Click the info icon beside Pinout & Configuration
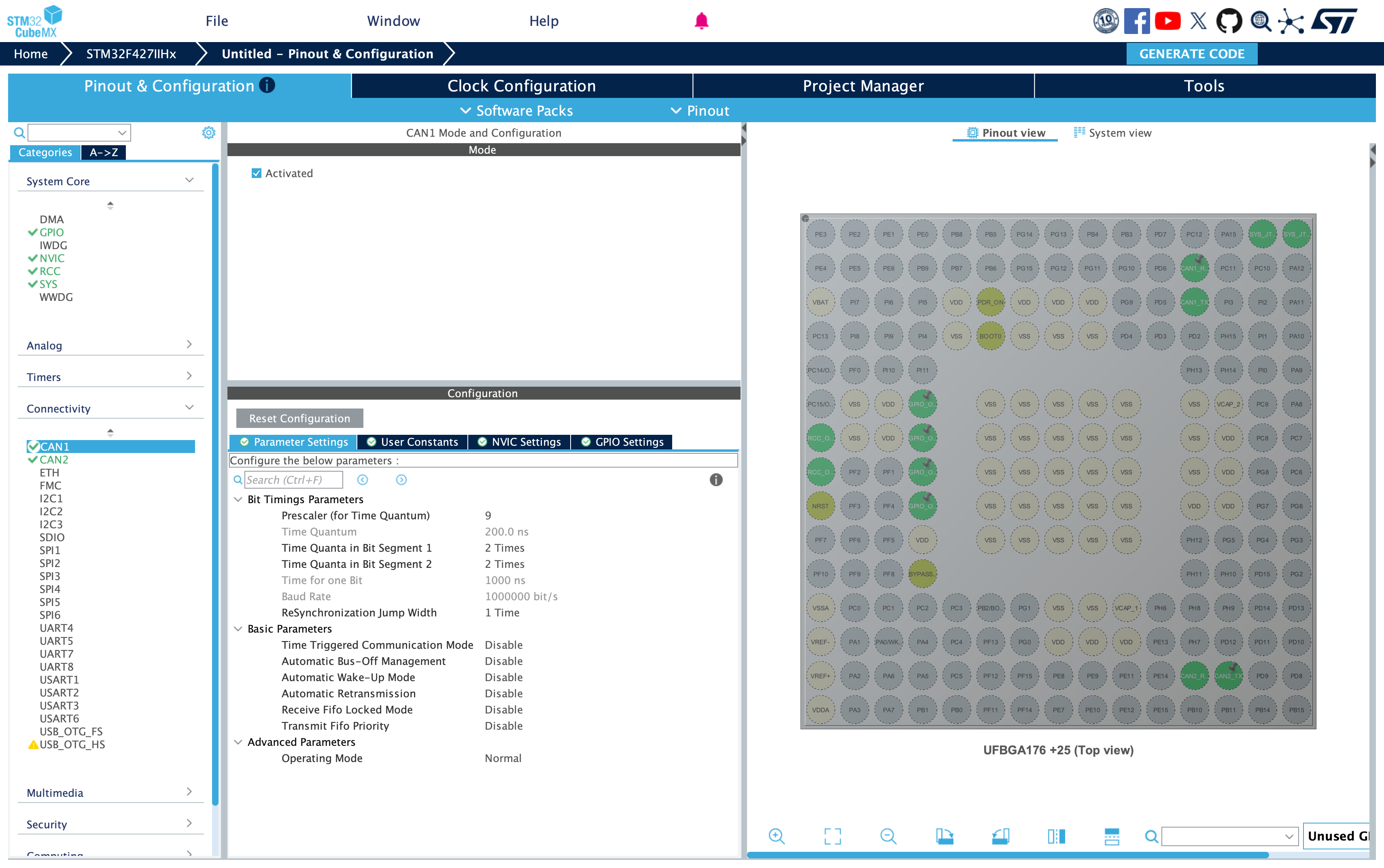1384x868 pixels. [x=267, y=85]
